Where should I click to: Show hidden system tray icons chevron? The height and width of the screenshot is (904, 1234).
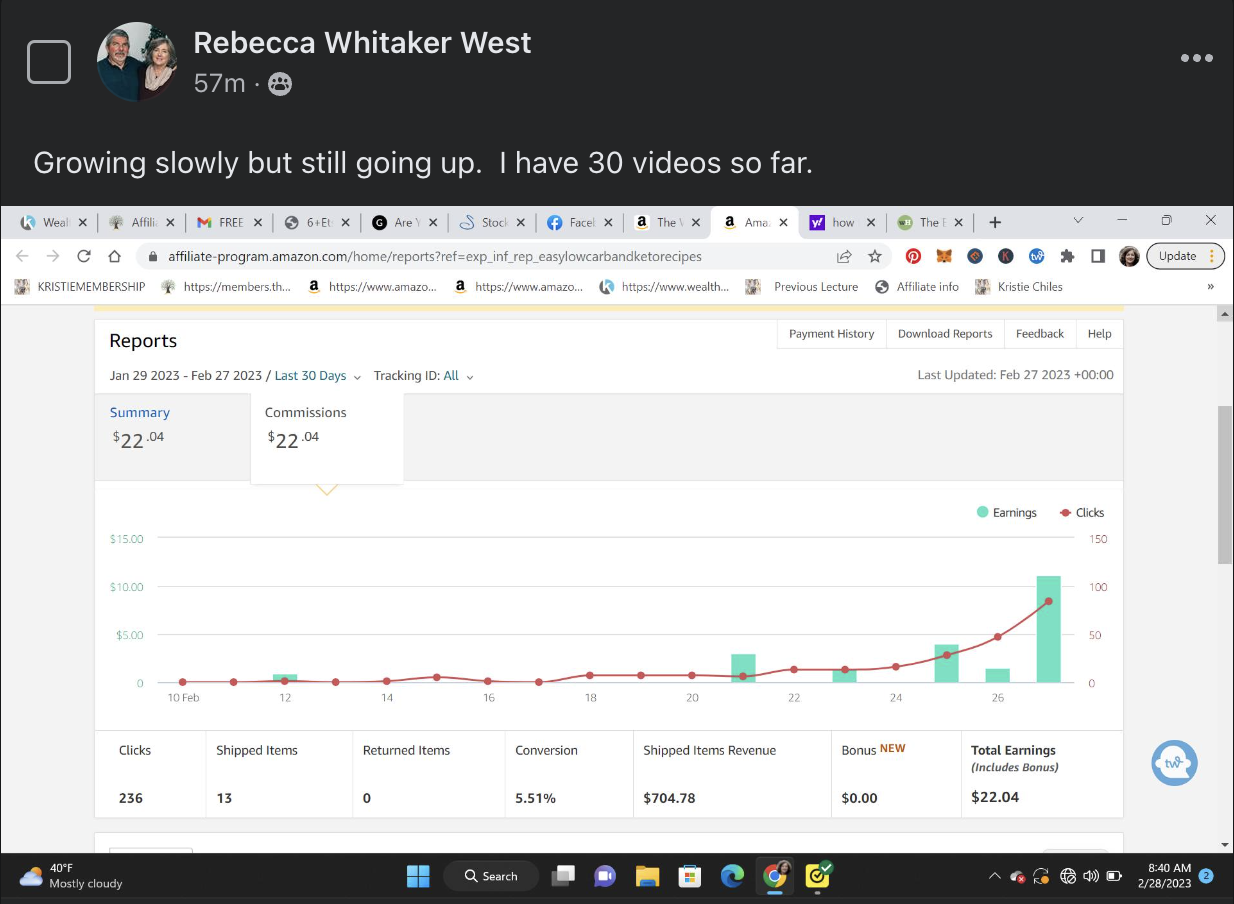pyautogui.click(x=994, y=876)
